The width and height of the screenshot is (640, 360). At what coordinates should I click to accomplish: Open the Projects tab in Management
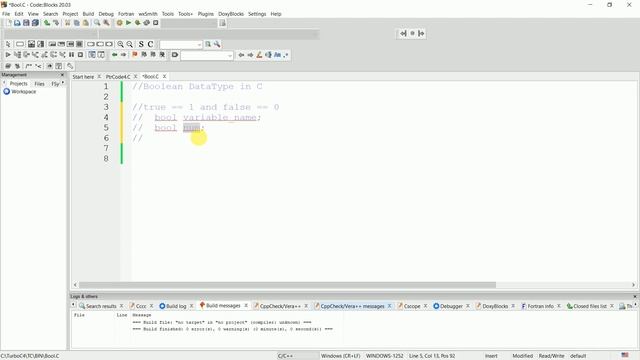pyautogui.click(x=18, y=84)
